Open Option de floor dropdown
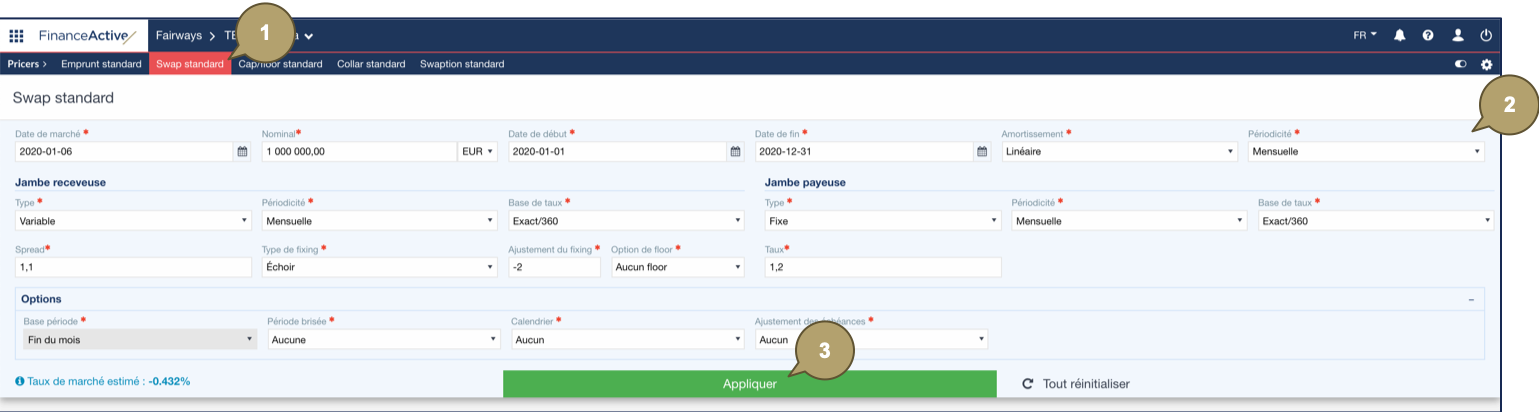The image size is (1539, 412). point(678,267)
